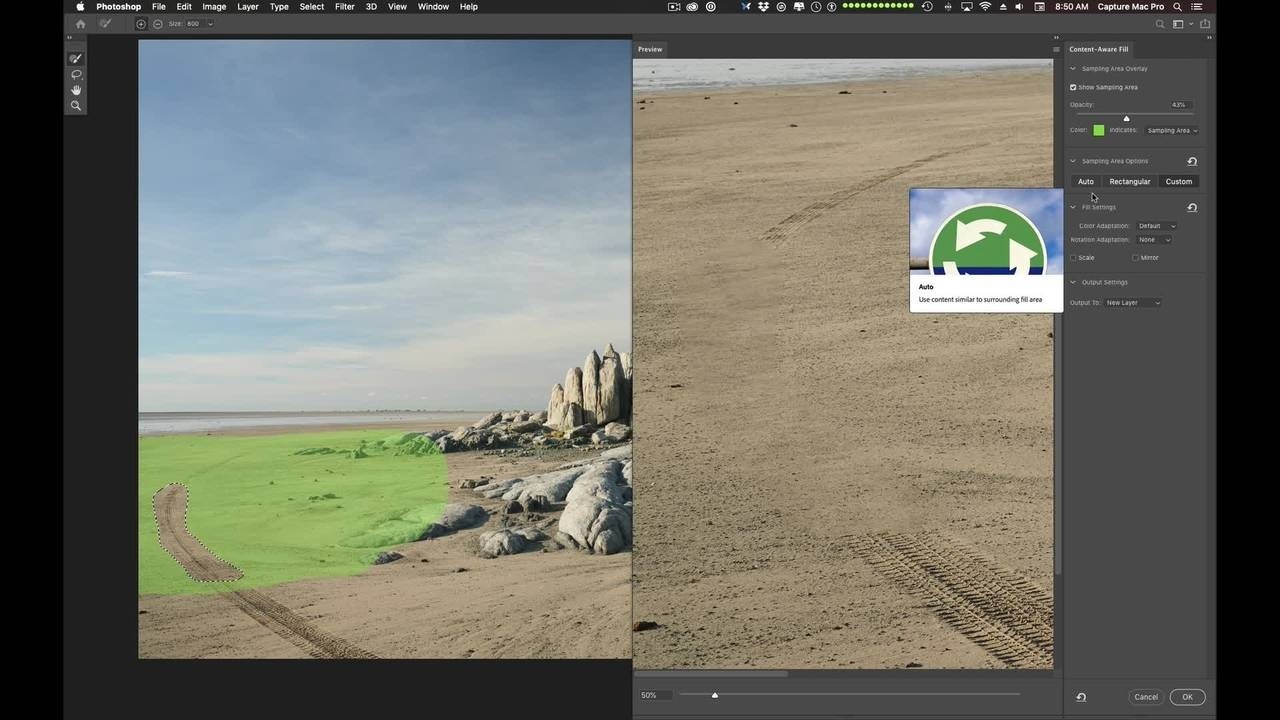Choose Rectangular sampling area option
The width and height of the screenshot is (1280, 720).
(1129, 182)
